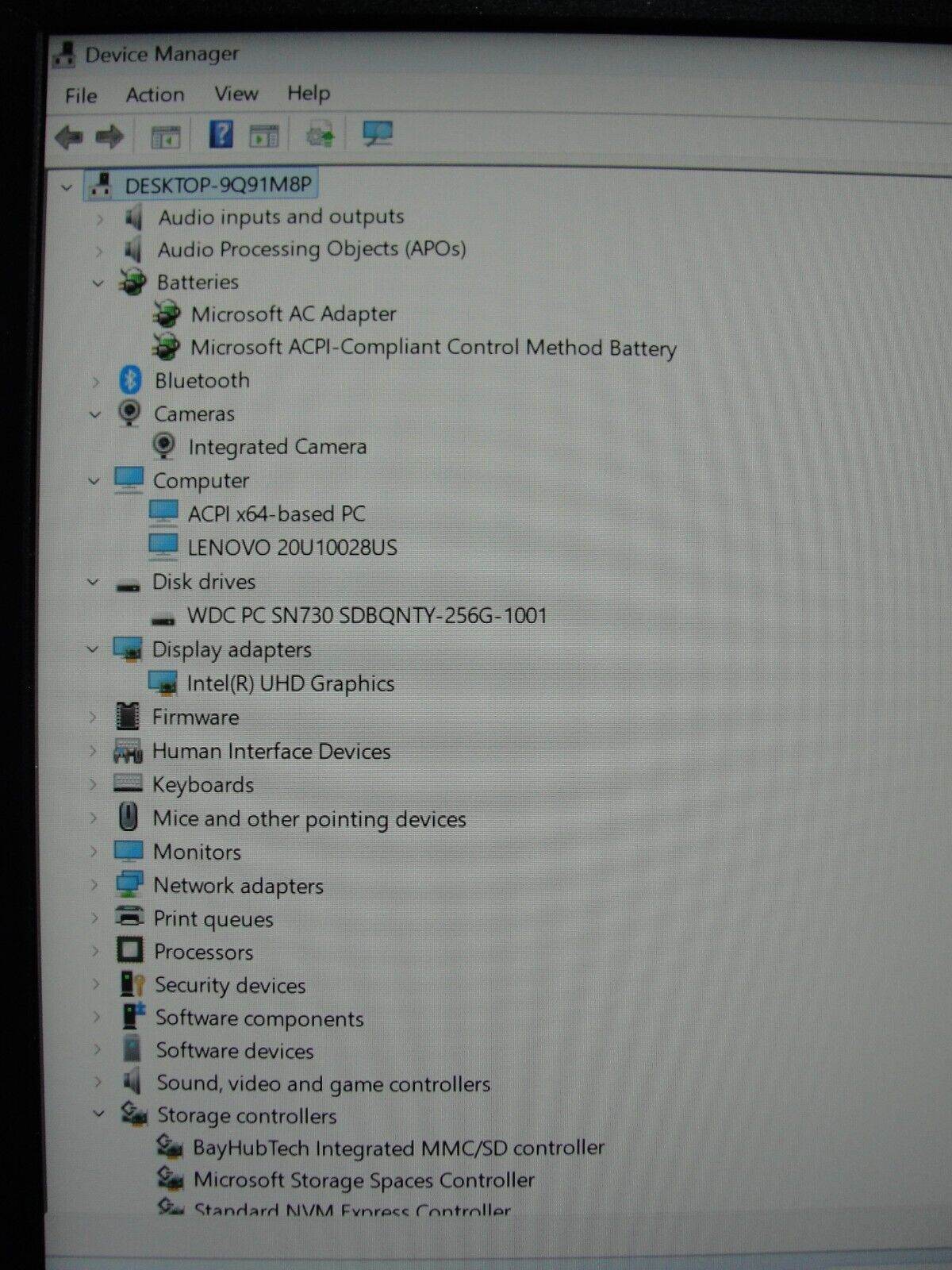952x1270 pixels.
Task: Select the WDC PC SN730 disk drive
Action: (367, 615)
